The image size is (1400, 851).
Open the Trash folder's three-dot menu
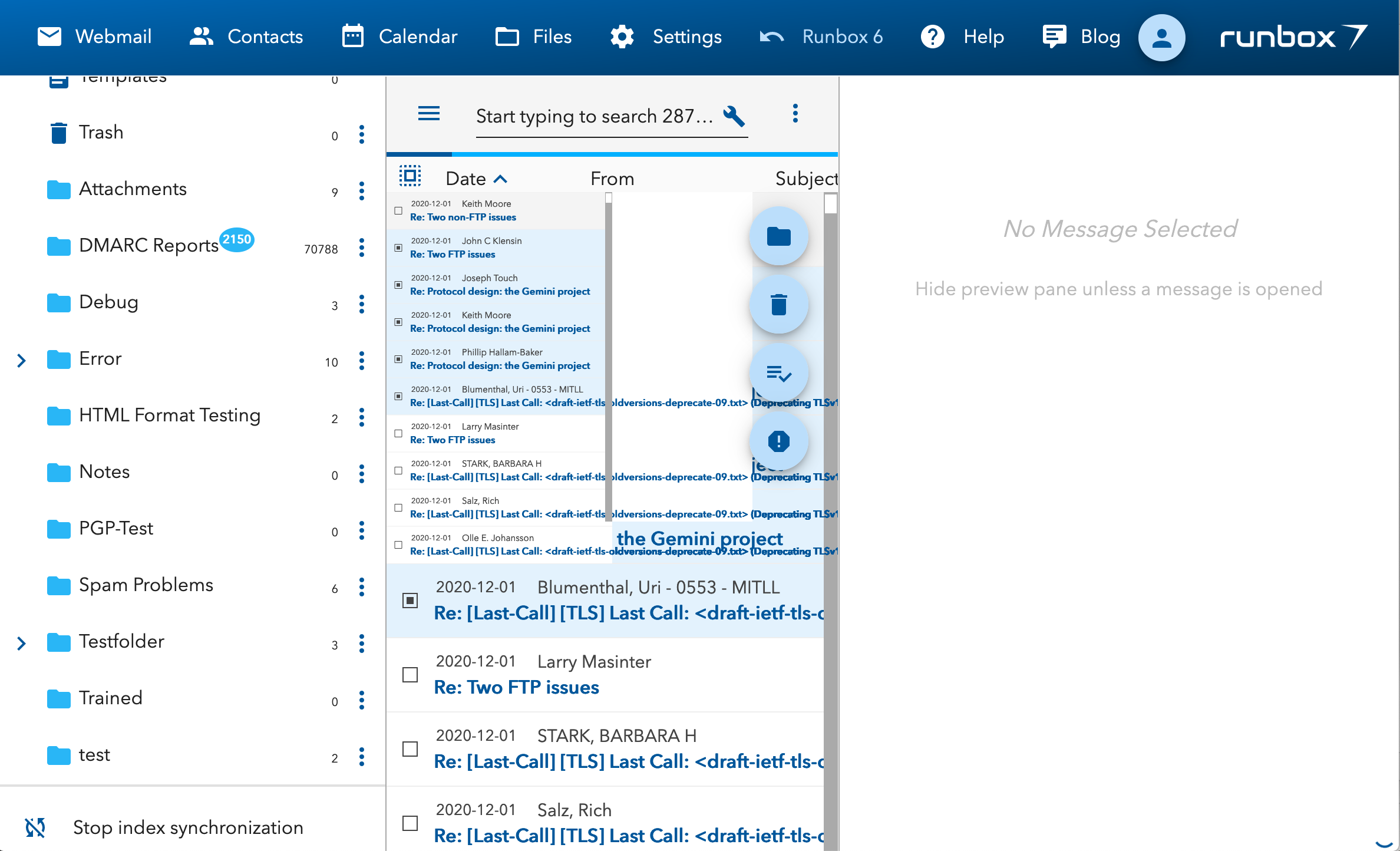pyautogui.click(x=361, y=136)
